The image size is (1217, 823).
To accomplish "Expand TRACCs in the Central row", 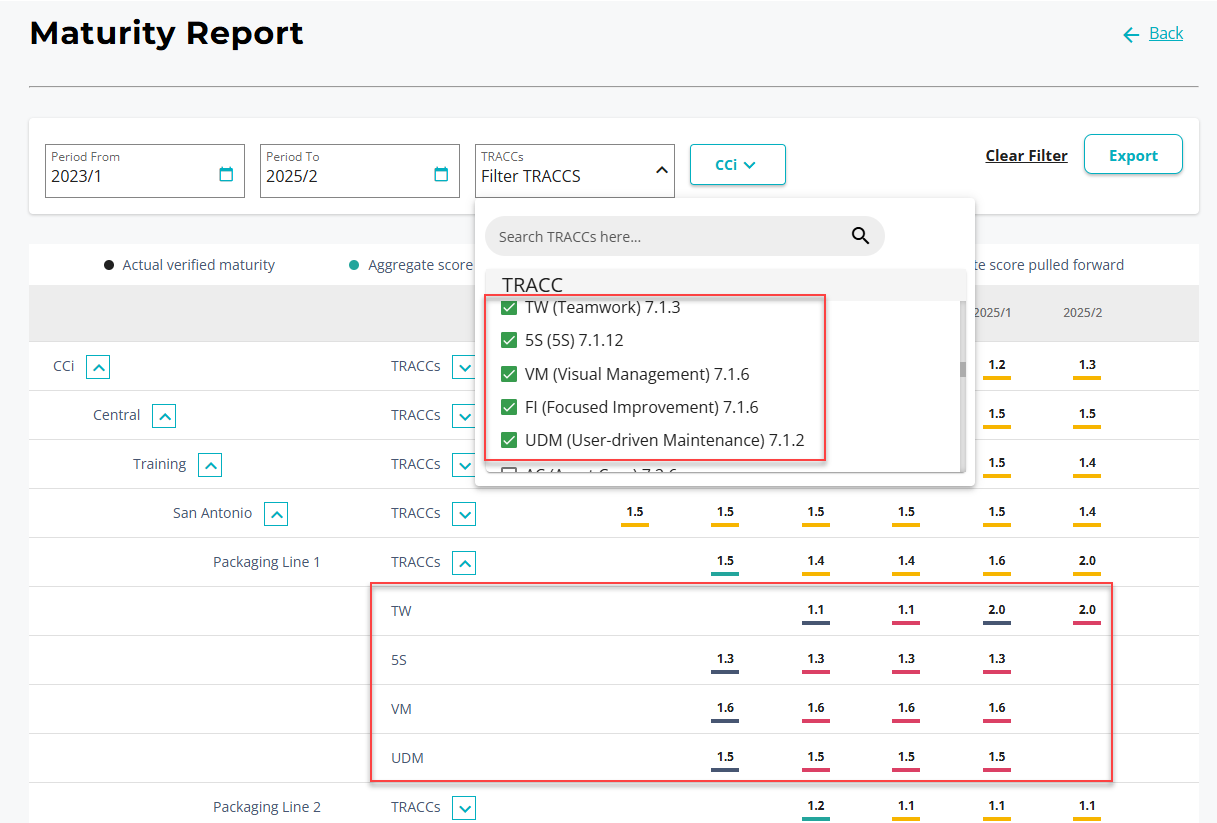I will tap(464, 416).
